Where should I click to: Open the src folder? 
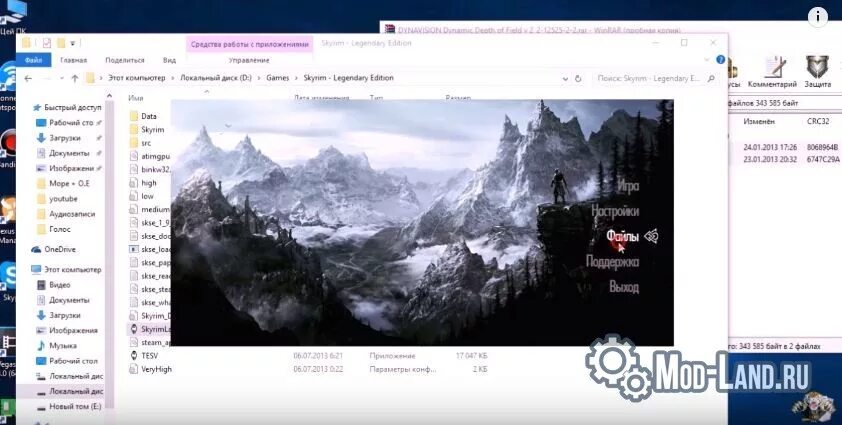point(141,143)
